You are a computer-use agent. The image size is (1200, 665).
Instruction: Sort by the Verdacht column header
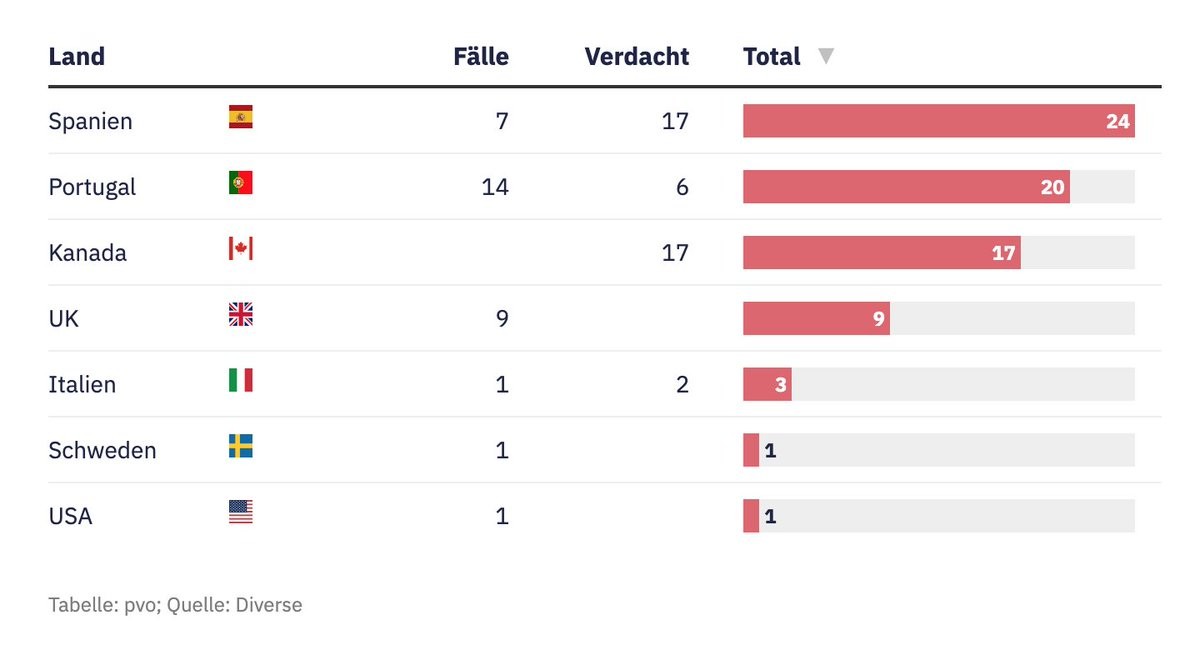(x=637, y=56)
